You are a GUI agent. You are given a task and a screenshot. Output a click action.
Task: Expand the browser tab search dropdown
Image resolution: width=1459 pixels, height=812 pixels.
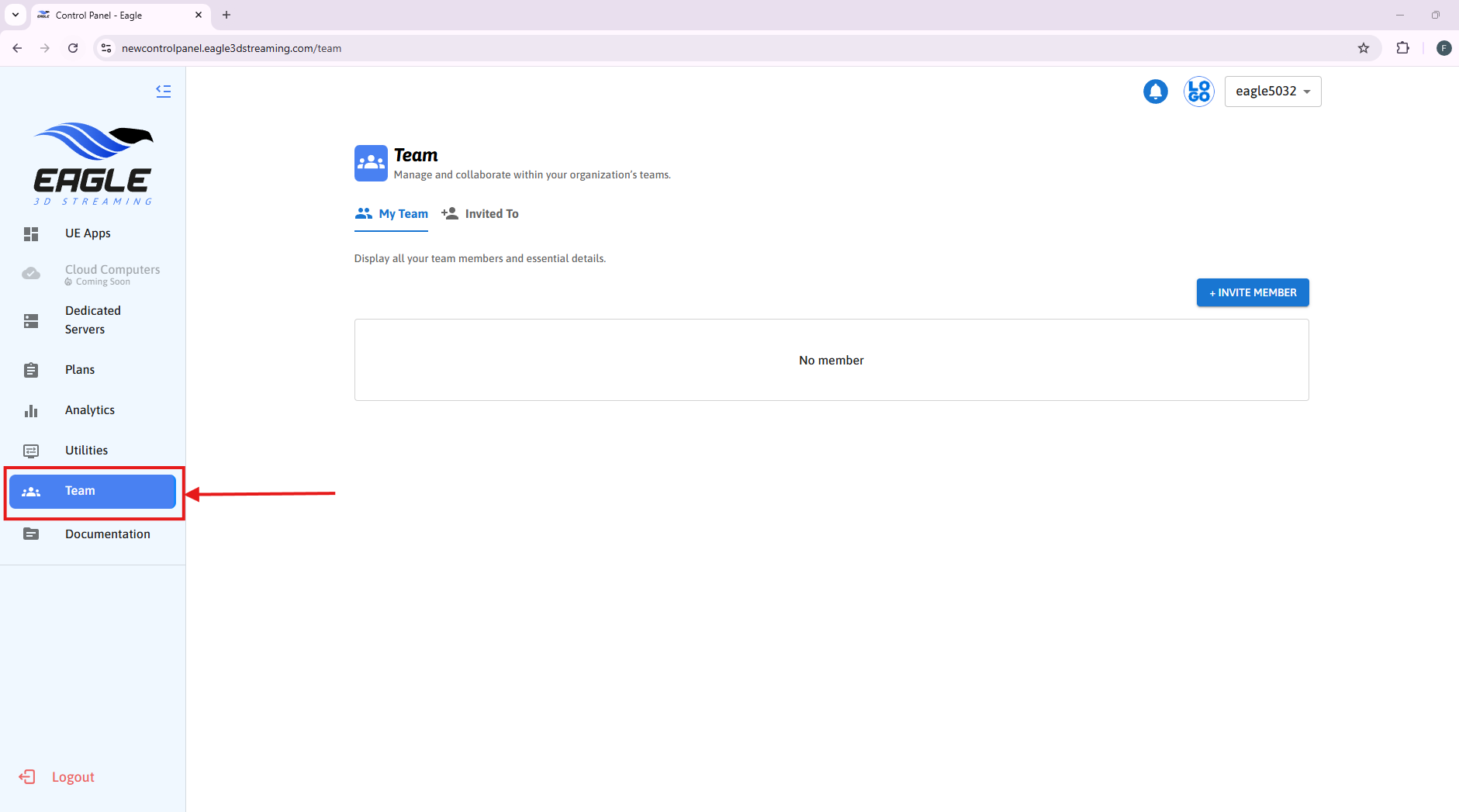[16, 15]
